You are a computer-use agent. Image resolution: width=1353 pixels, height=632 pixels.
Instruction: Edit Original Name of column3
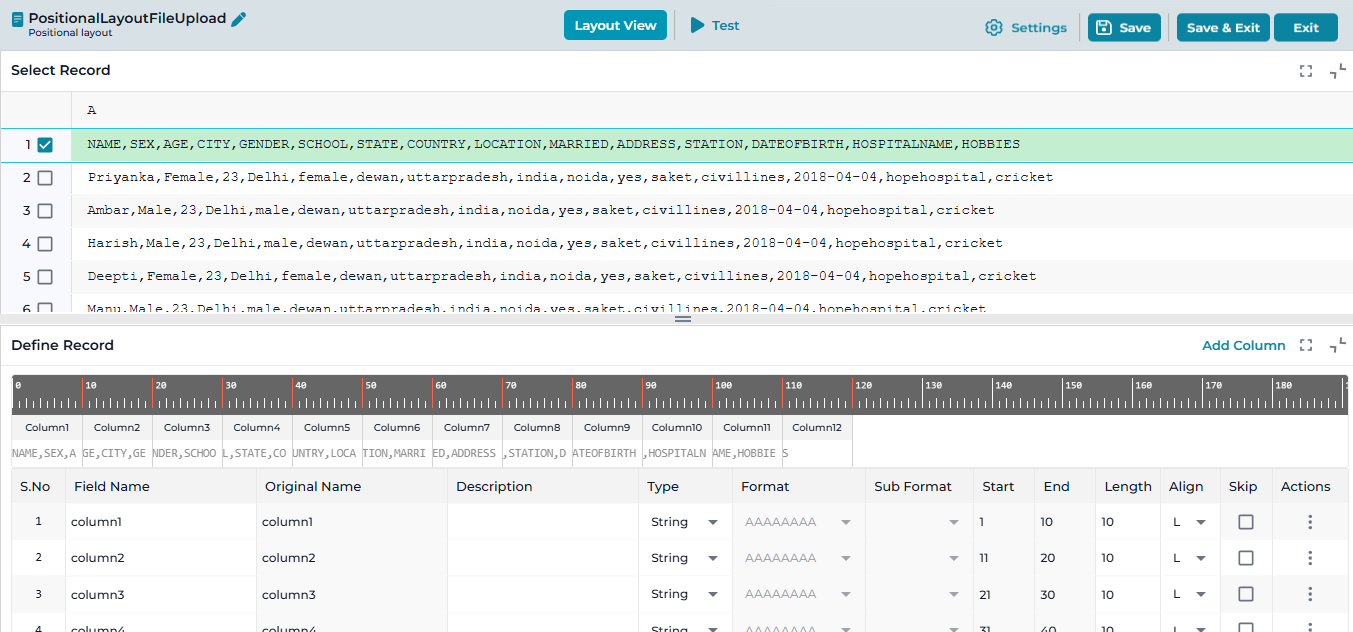(352, 594)
